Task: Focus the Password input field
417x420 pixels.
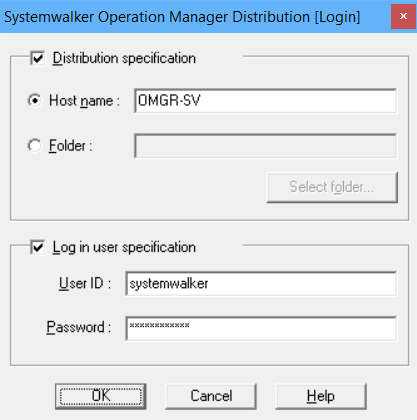Action: click(261, 329)
